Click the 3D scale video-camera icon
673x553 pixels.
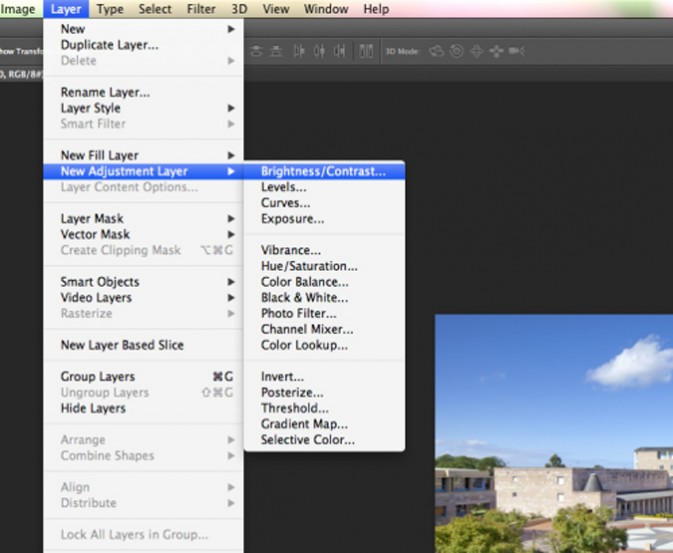pos(516,51)
